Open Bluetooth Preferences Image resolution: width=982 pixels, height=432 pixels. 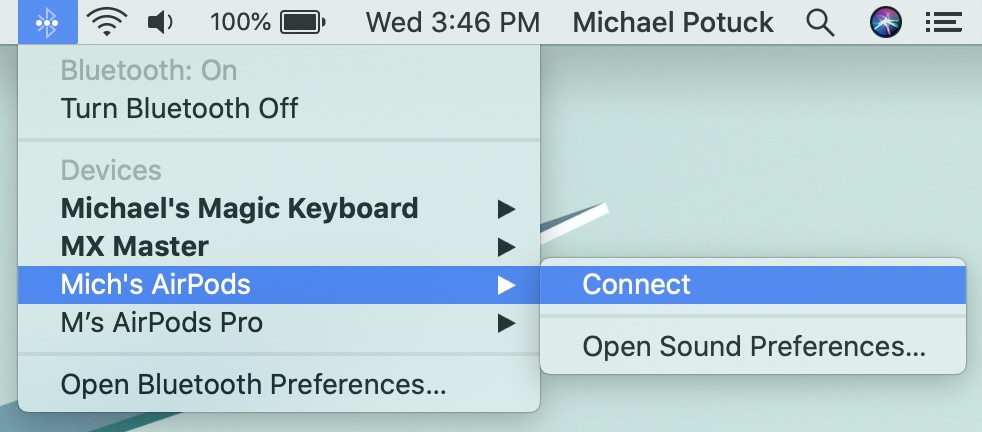click(253, 384)
